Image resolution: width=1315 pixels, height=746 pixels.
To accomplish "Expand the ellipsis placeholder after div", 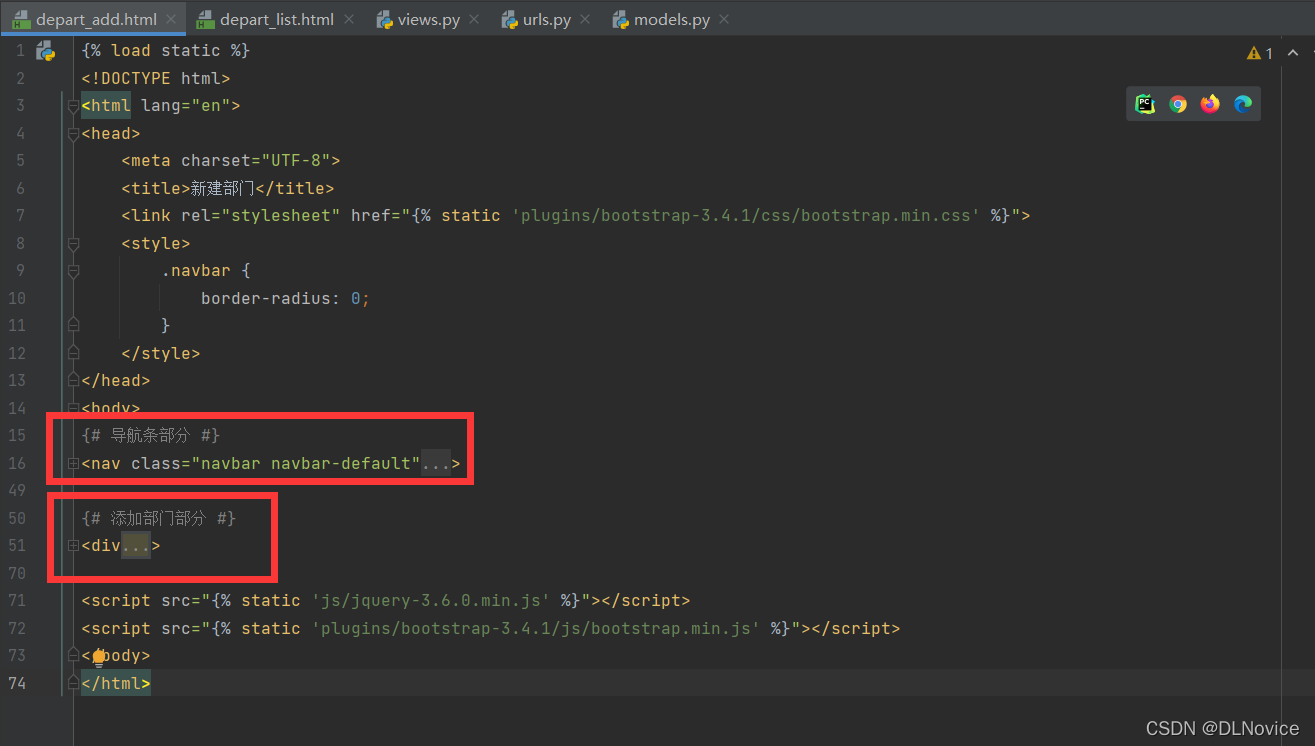I will pos(136,546).
